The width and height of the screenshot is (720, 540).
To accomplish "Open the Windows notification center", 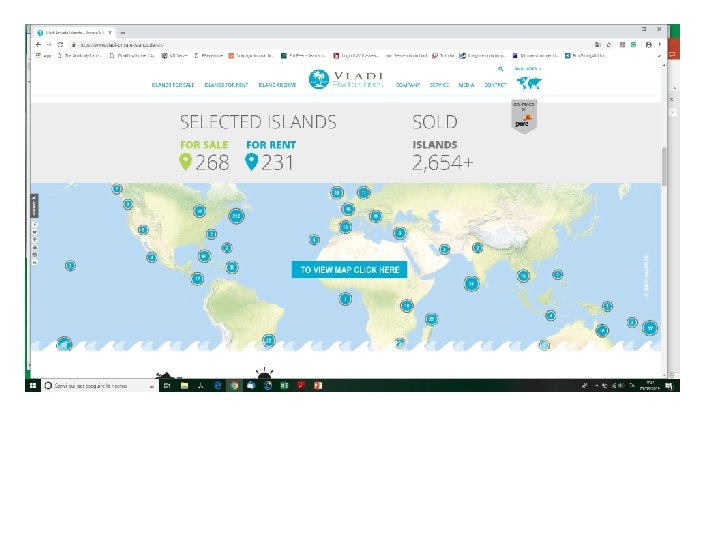I will coord(669,386).
